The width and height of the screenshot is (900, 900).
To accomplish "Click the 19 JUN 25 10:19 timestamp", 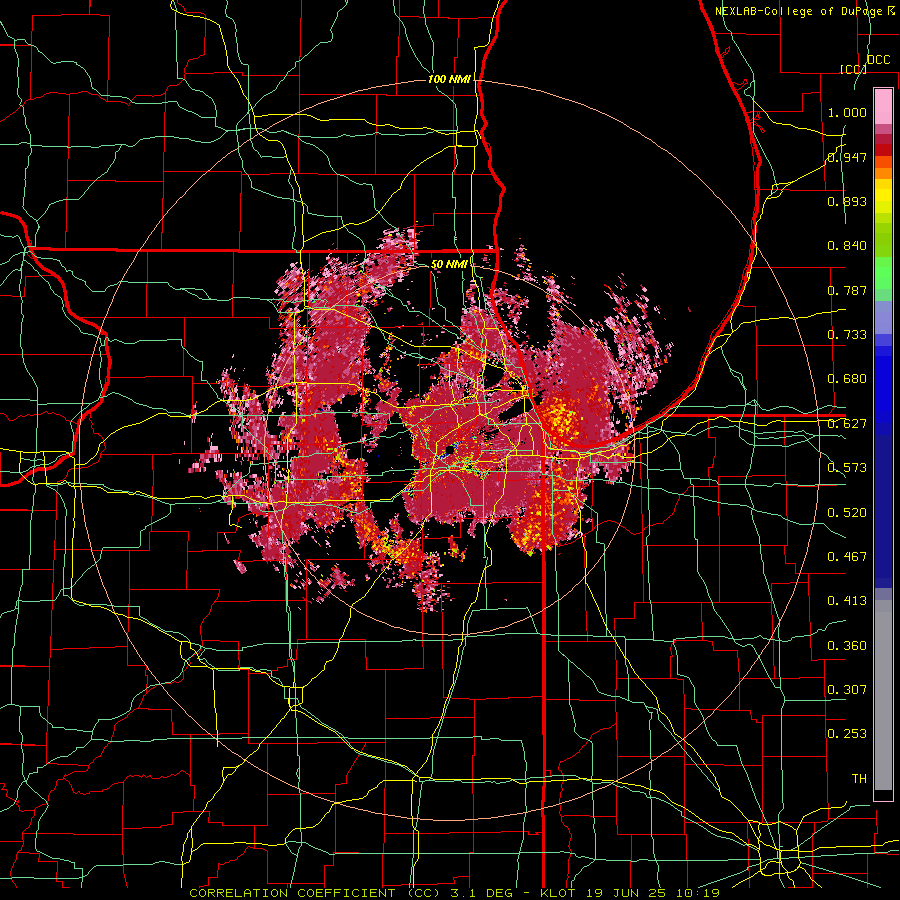I will point(651,893).
